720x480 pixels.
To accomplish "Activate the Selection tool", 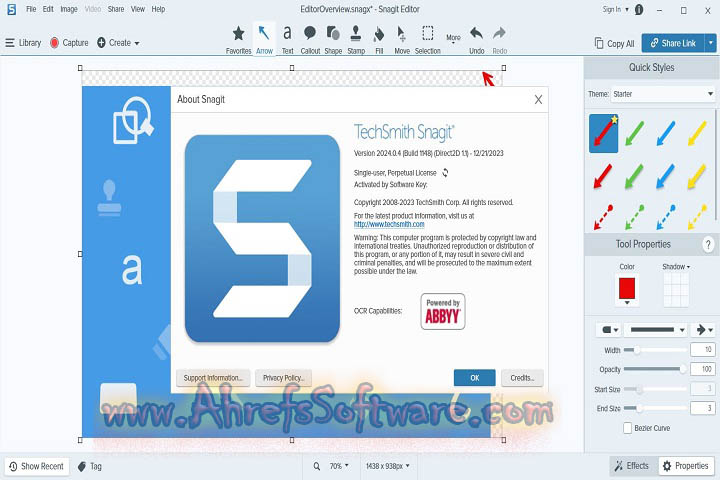I will click(427, 38).
